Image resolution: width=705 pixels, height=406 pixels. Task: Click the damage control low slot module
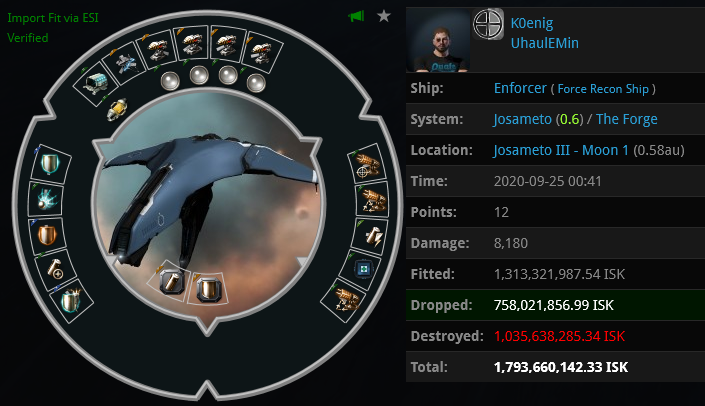[363, 269]
